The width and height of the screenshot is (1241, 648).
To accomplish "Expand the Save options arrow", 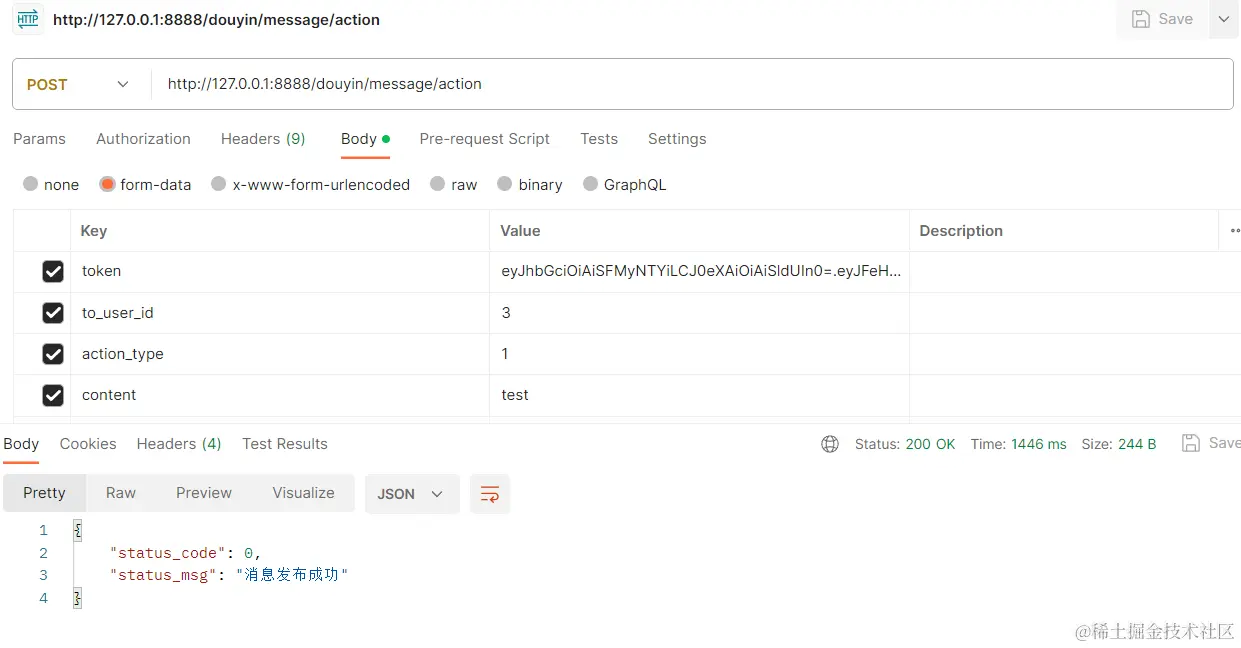I will point(1224,19).
